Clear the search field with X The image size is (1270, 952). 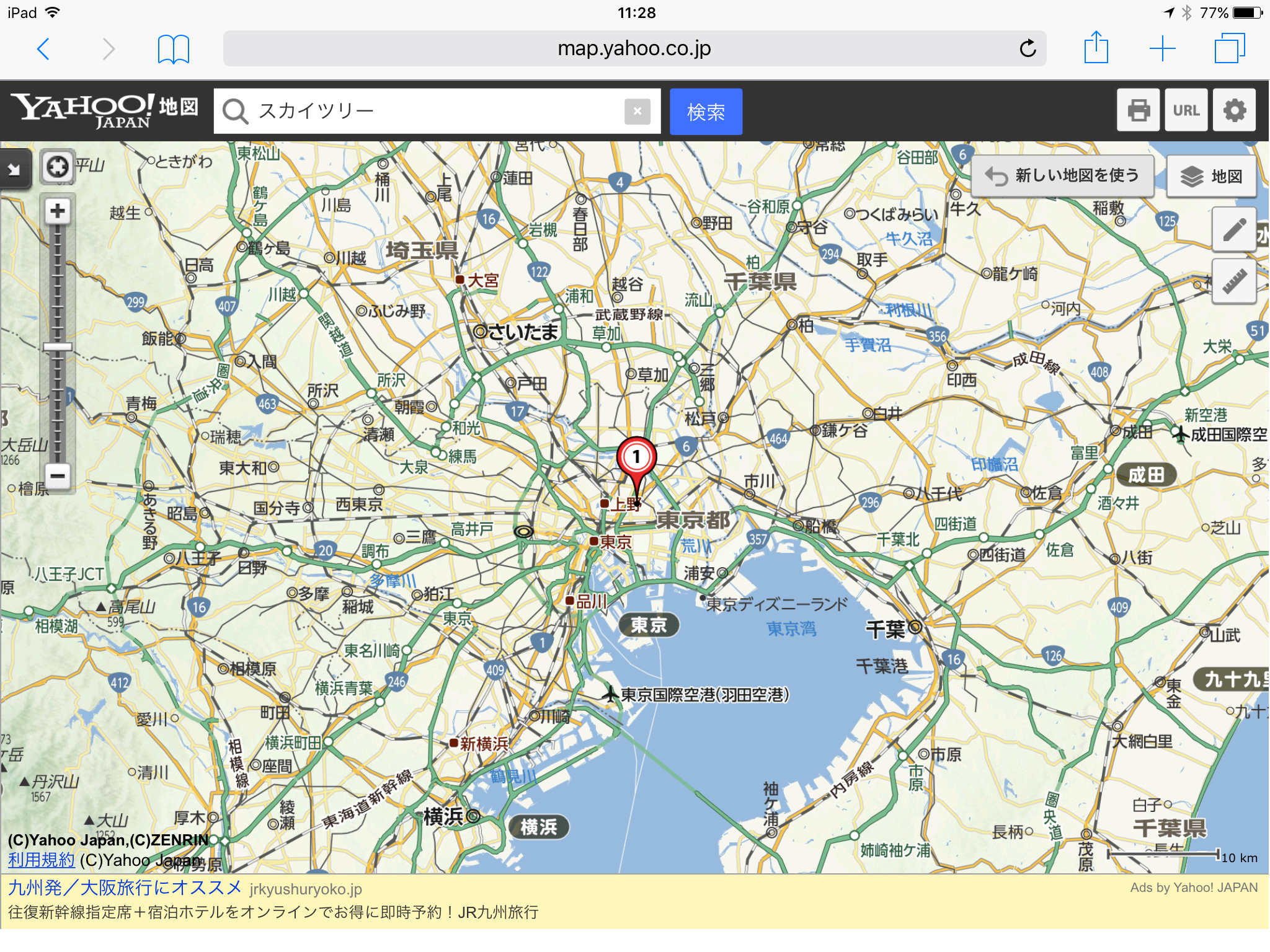pos(637,112)
